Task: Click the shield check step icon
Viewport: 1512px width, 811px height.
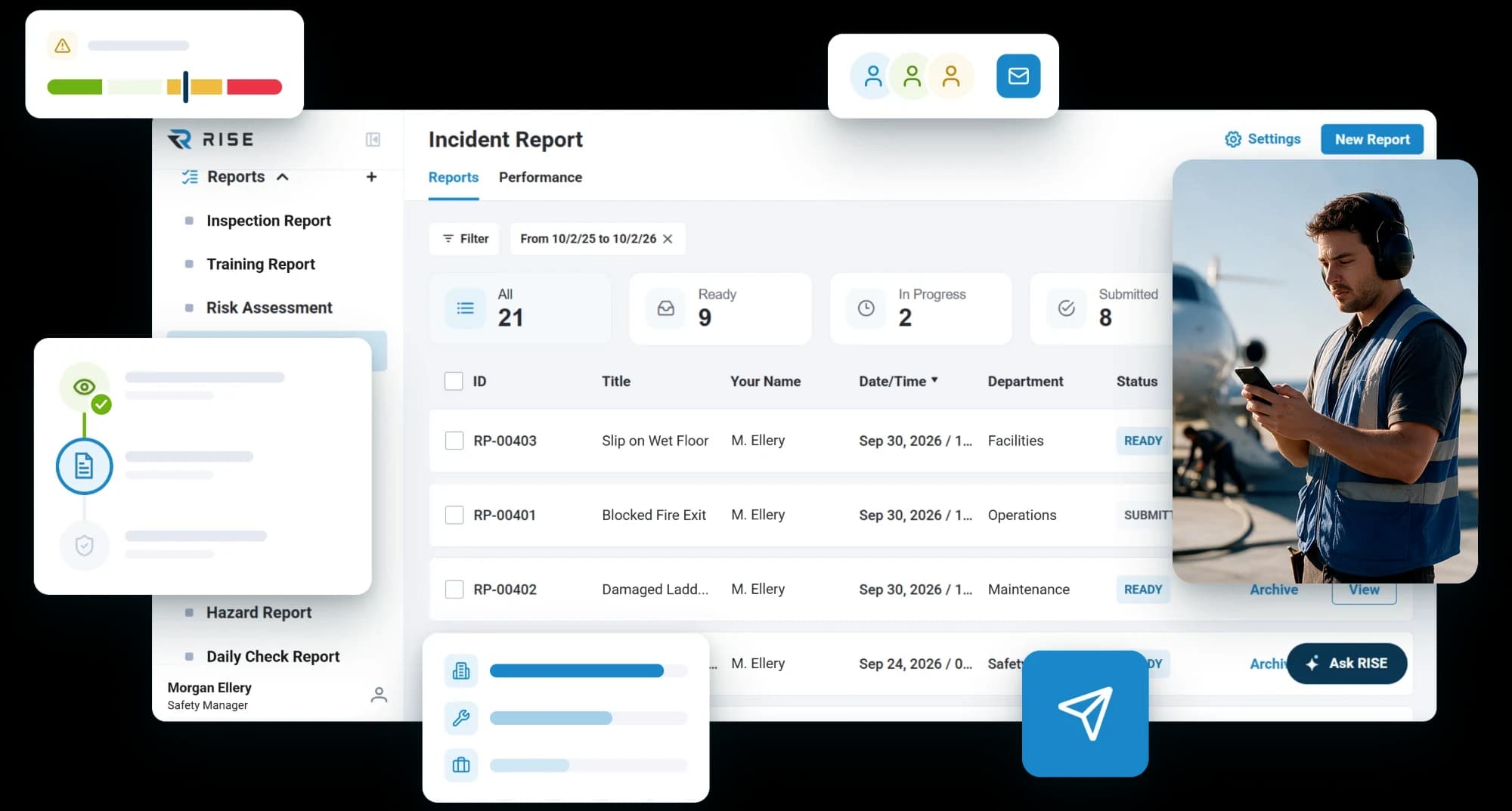Action: point(85,545)
